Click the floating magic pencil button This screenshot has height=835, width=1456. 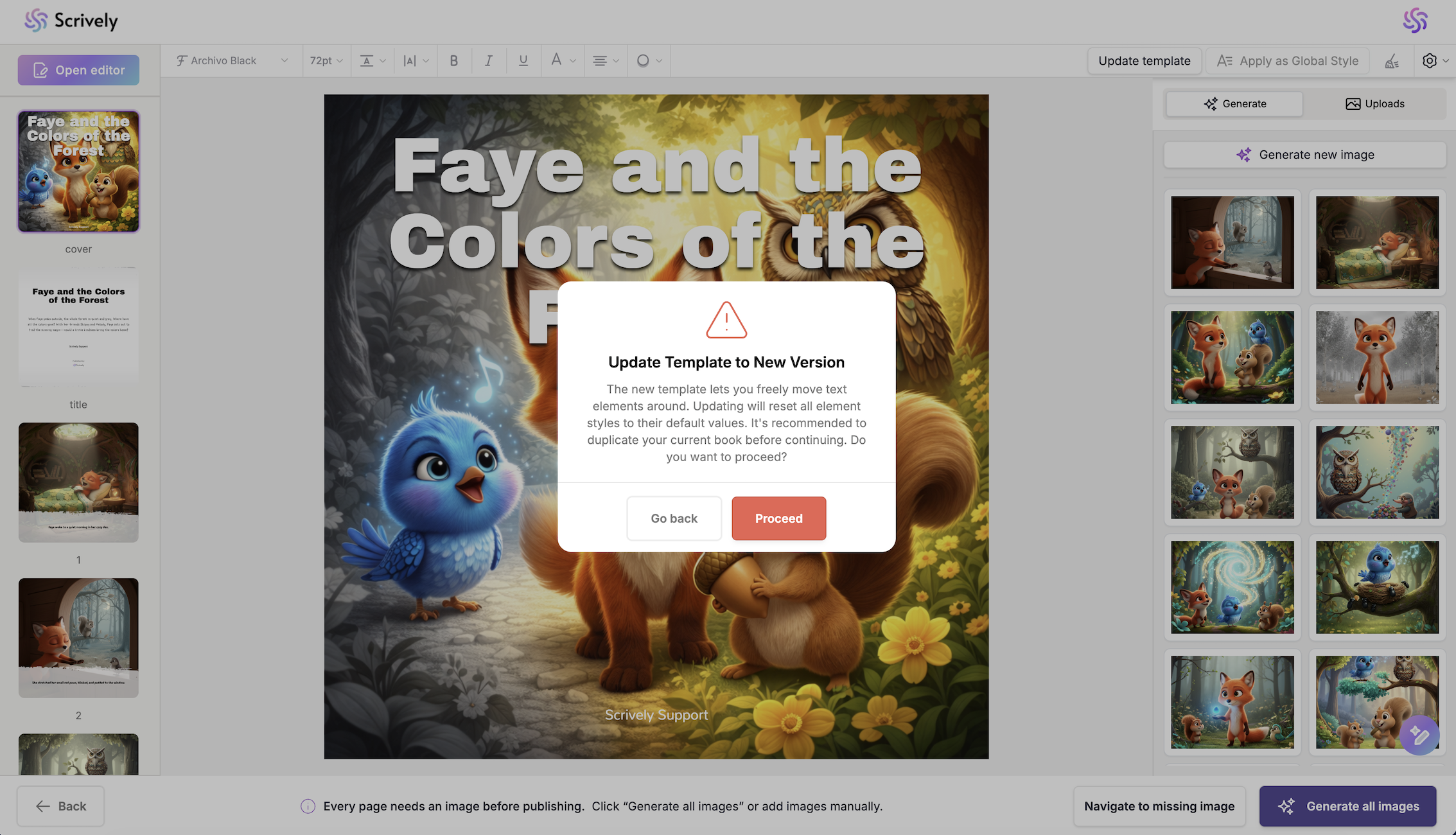point(1419,735)
